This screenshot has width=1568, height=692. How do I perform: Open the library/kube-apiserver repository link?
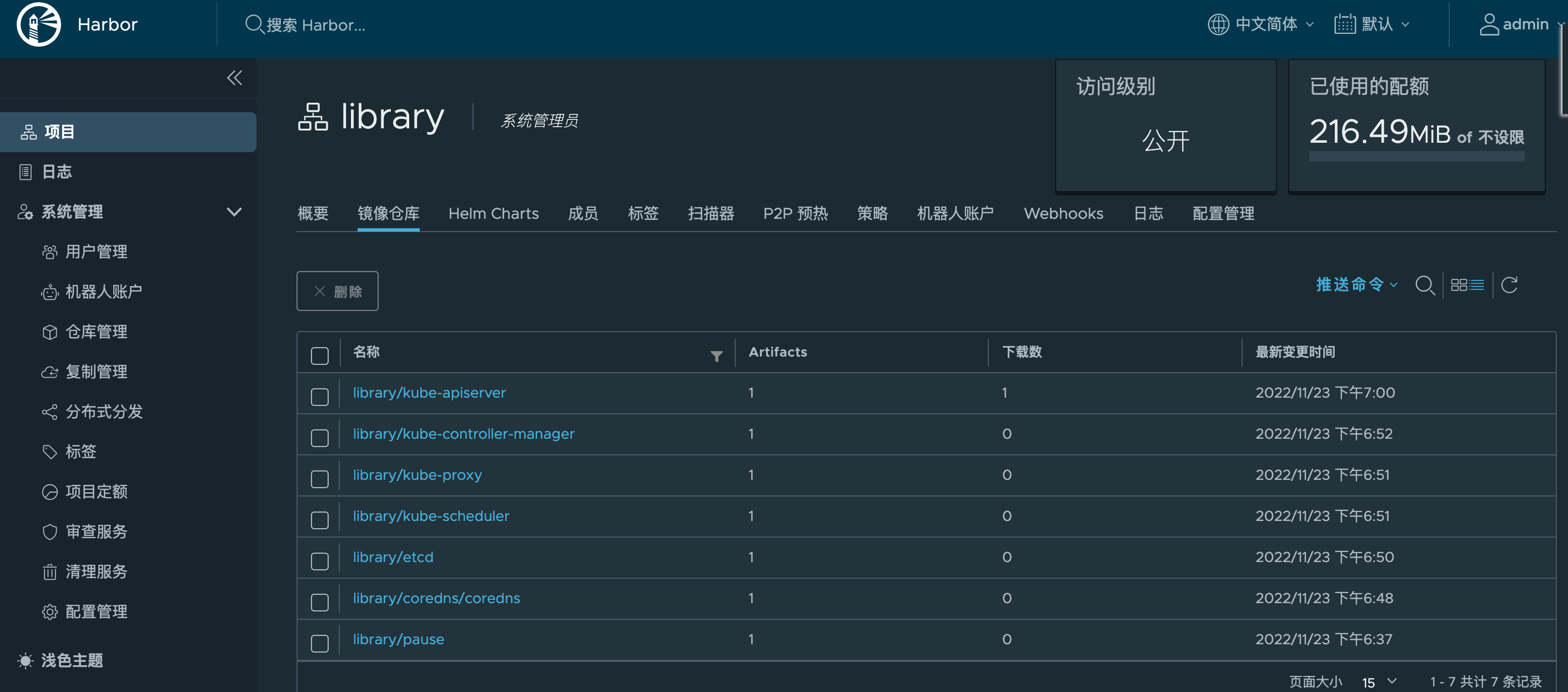(x=429, y=393)
